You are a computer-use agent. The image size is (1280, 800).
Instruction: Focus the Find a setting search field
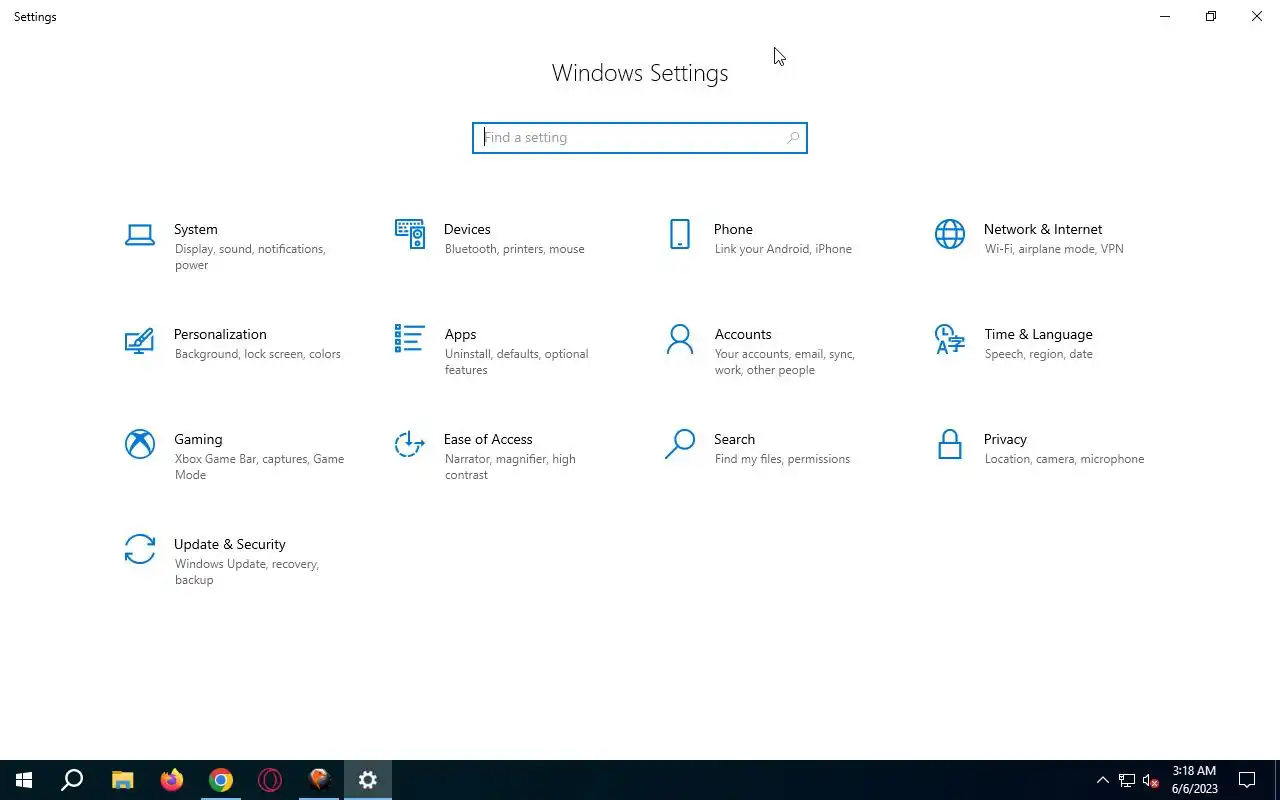coord(640,138)
